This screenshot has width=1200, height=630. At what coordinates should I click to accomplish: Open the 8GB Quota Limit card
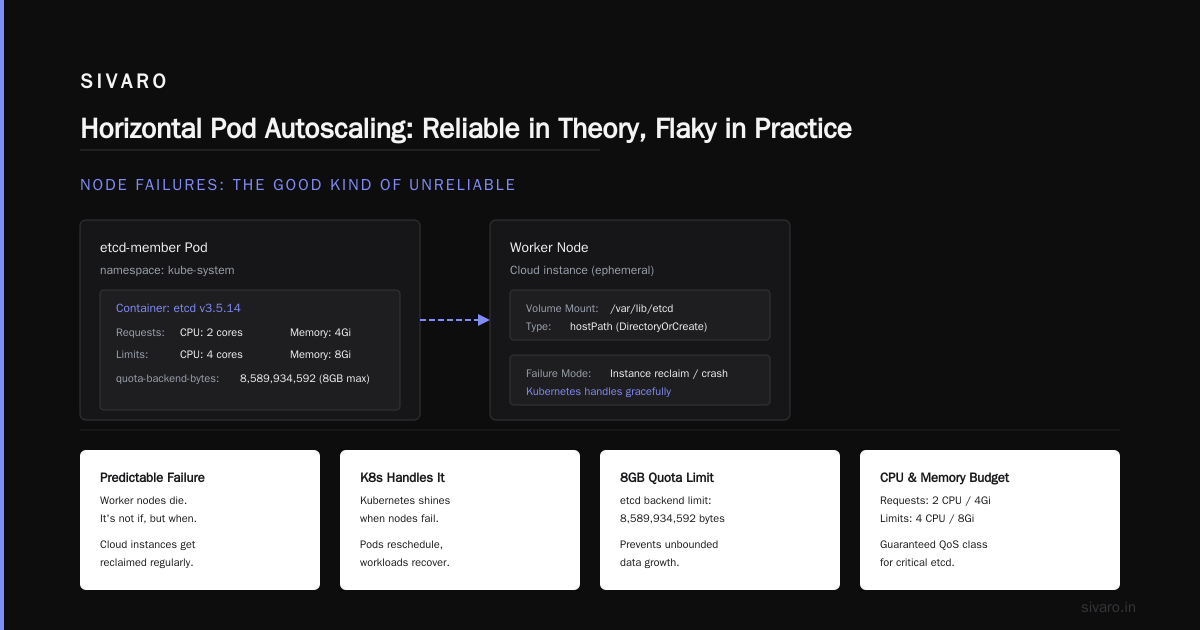(x=720, y=520)
